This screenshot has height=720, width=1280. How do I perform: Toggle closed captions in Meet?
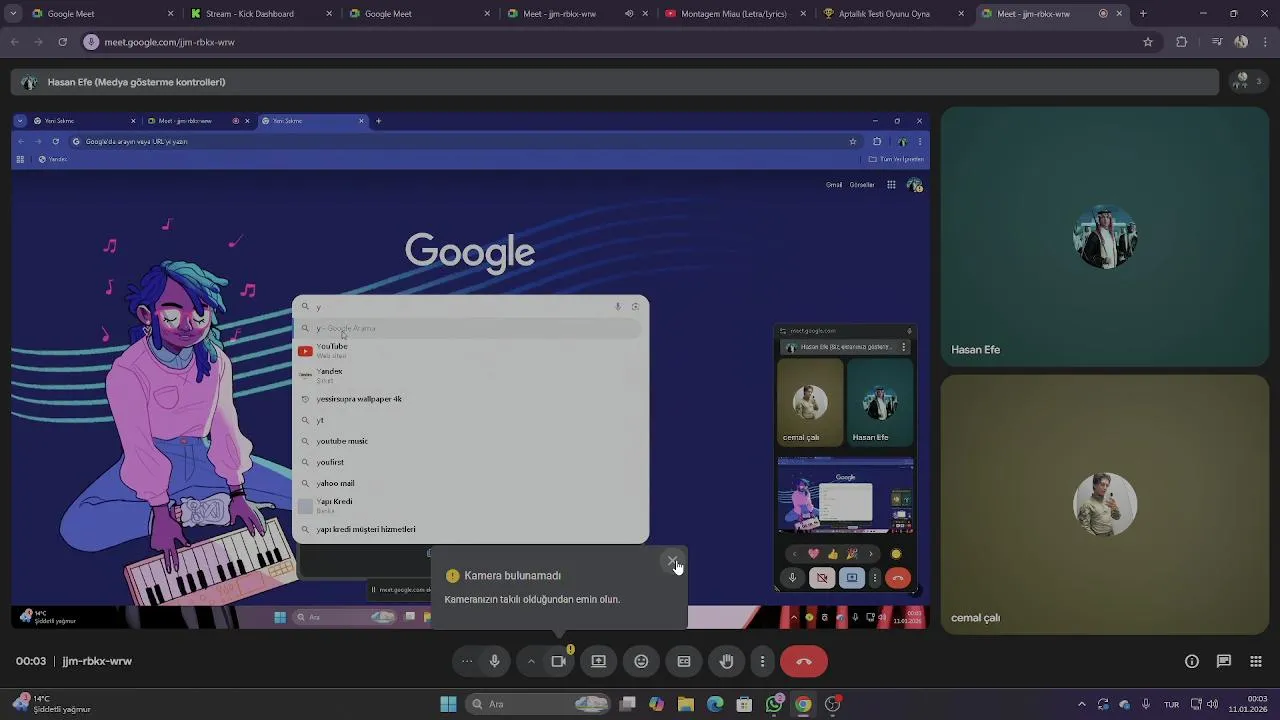(x=684, y=661)
